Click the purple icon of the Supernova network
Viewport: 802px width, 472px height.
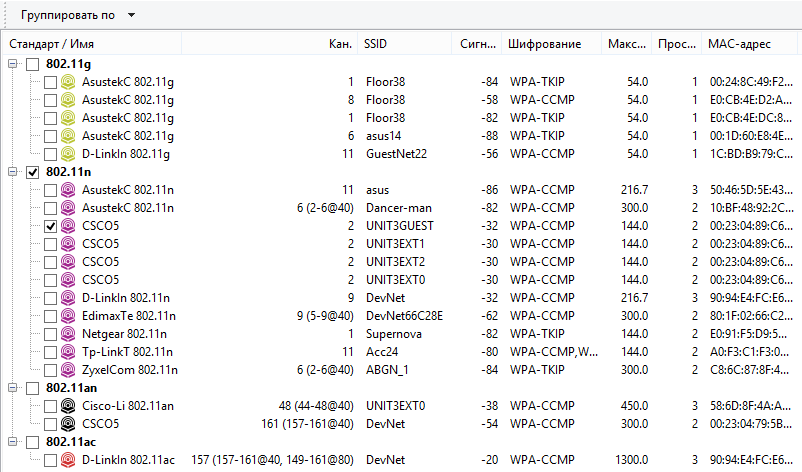coord(68,334)
